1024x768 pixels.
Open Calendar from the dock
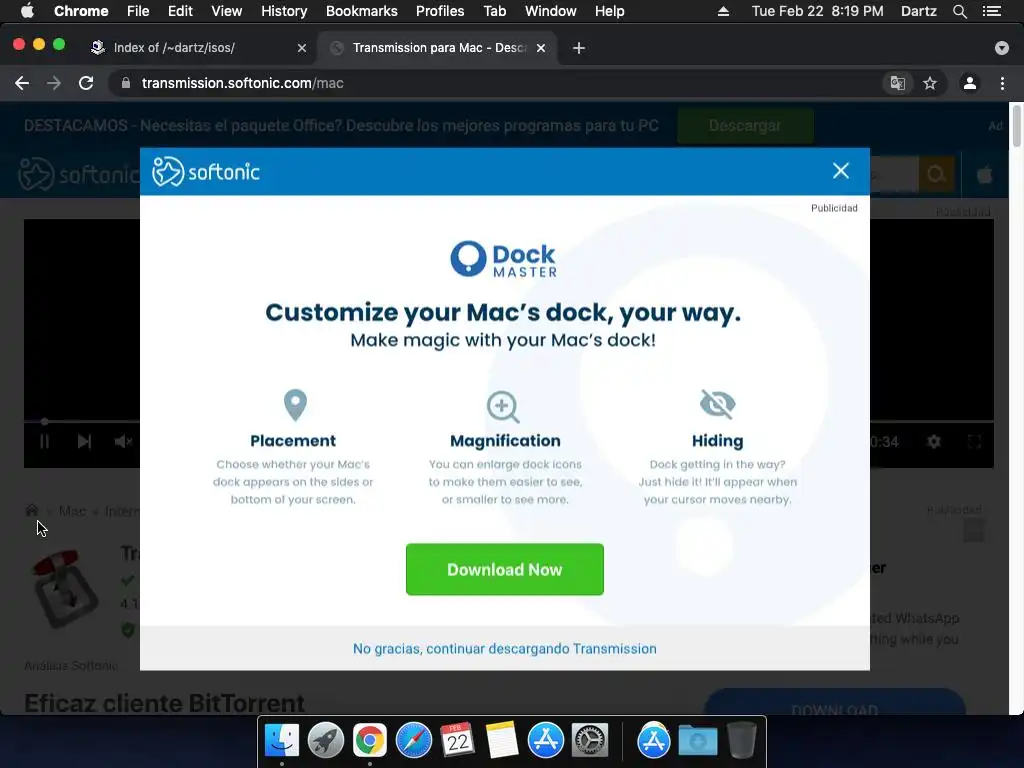pos(457,741)
